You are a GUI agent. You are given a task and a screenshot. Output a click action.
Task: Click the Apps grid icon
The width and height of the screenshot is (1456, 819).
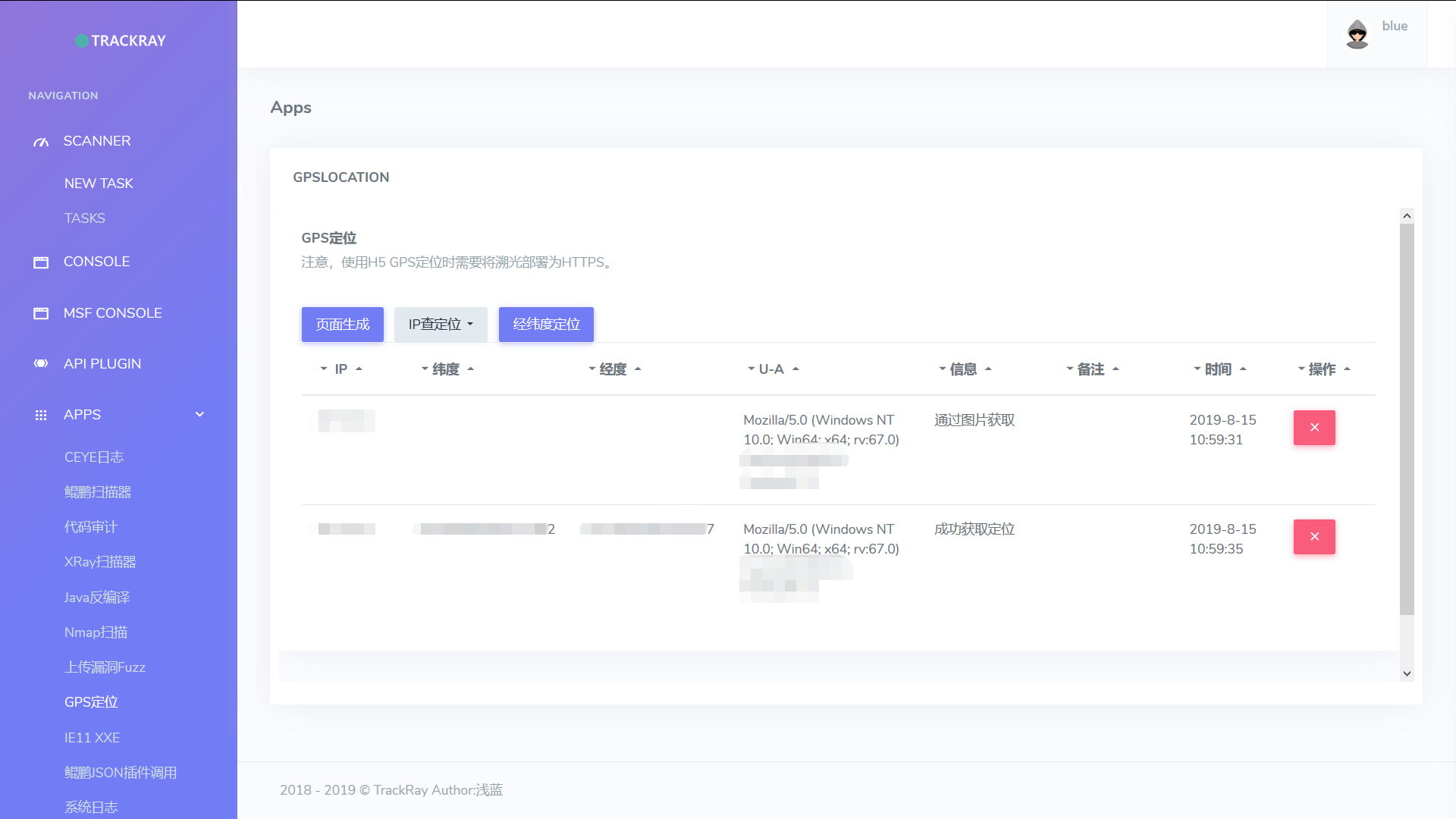[x=41, y=415]
